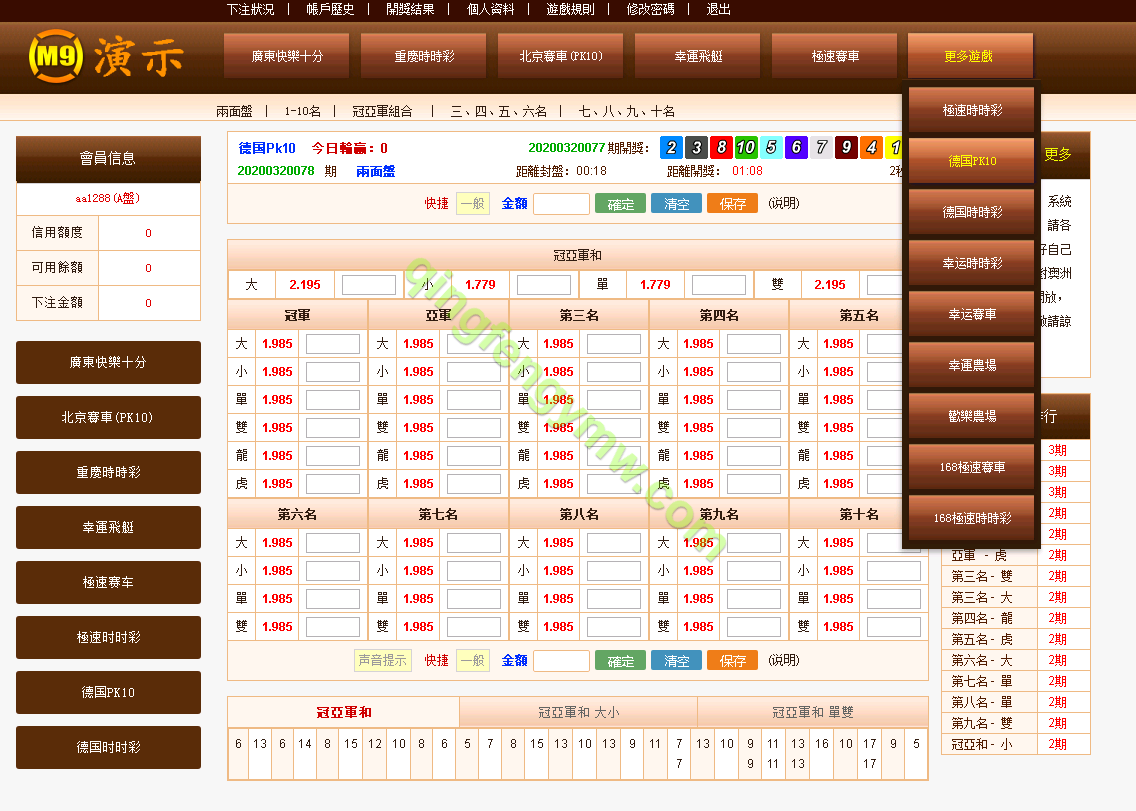Screen dimensions: 1136x811
Task: Toggle the 声音提示 sound alert option
Action: (x=383, y=661)
